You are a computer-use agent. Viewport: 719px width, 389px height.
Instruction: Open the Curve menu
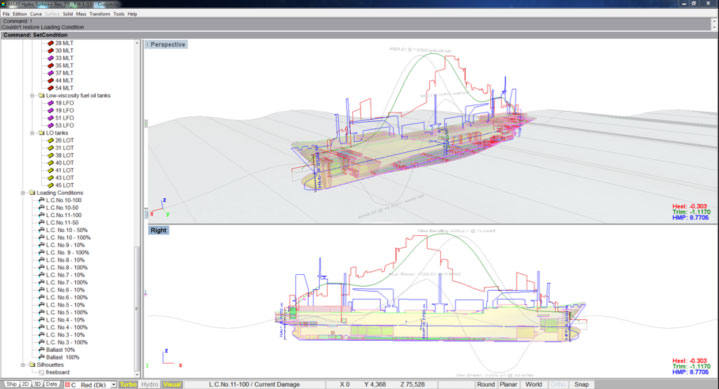(x=36, y=14)
